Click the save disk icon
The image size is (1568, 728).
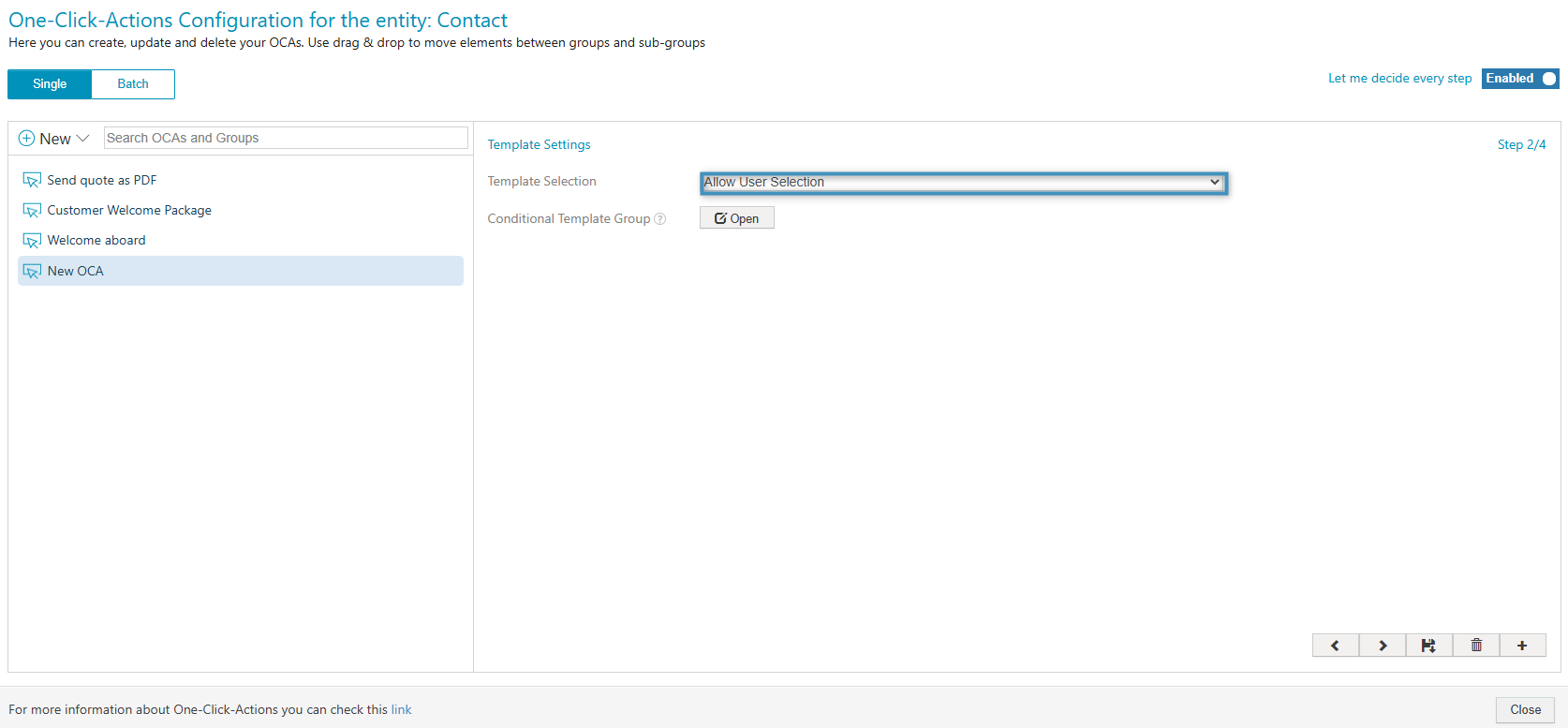click(x=1428, y=646)
